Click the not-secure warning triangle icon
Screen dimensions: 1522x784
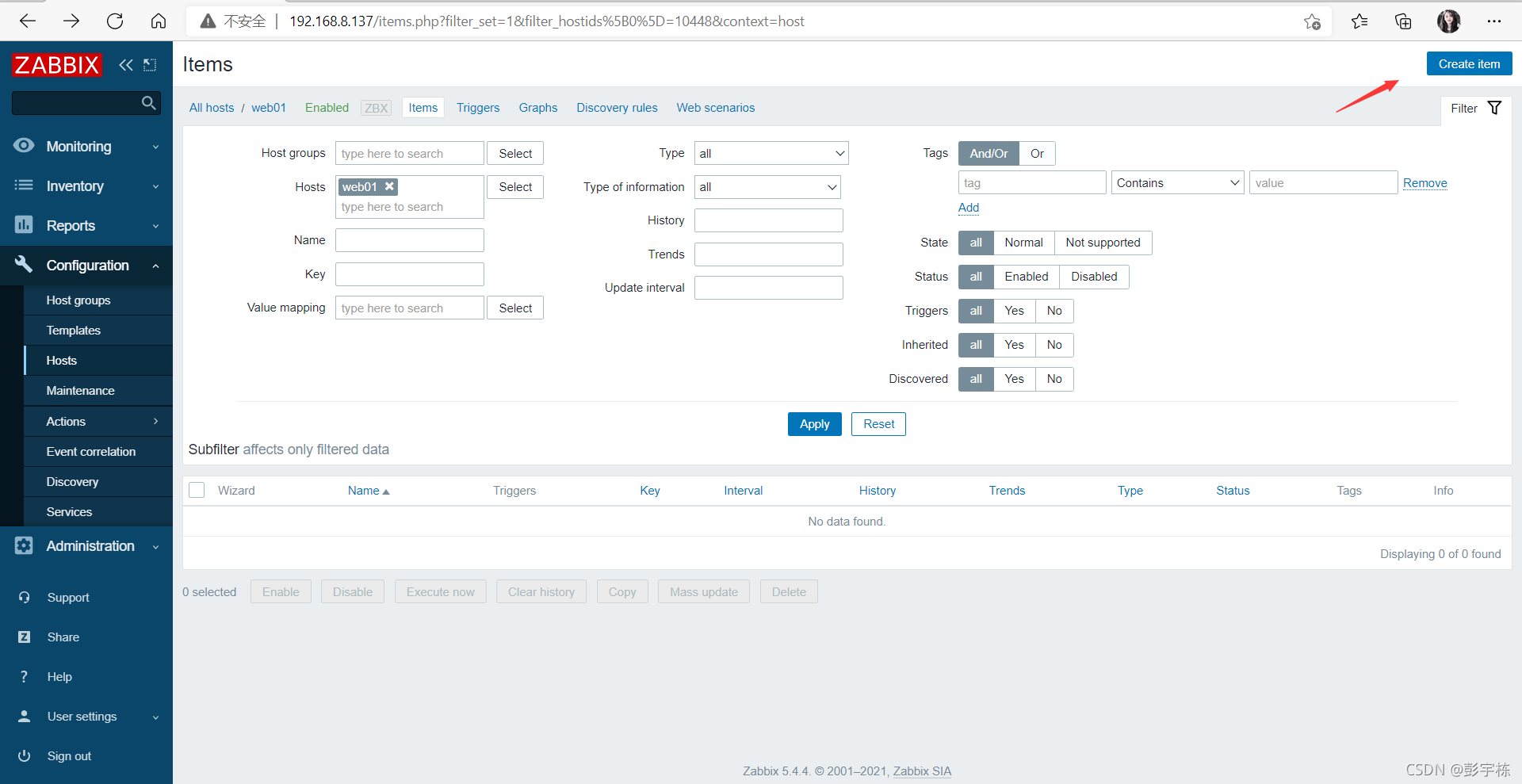(x=208, y=21)
